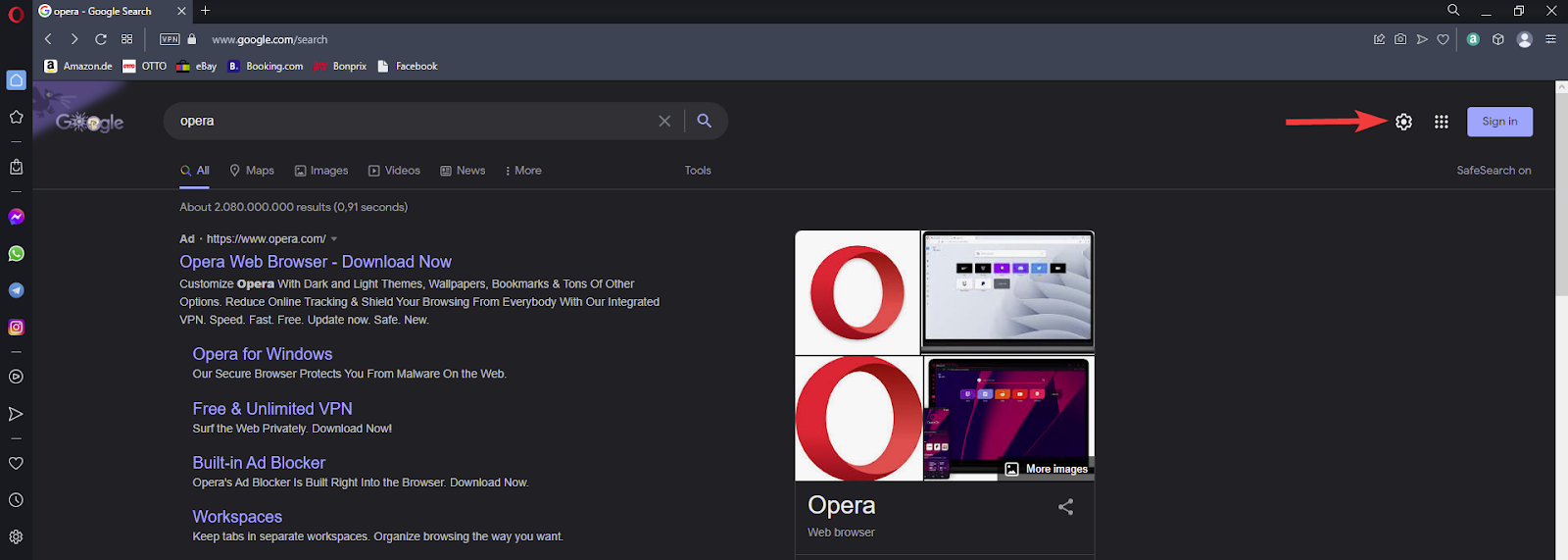Image resolution: width=1568 pixels, height=560 pixels.
Task: Open WhatsApp in the sidebar
Action: [16, 254]
